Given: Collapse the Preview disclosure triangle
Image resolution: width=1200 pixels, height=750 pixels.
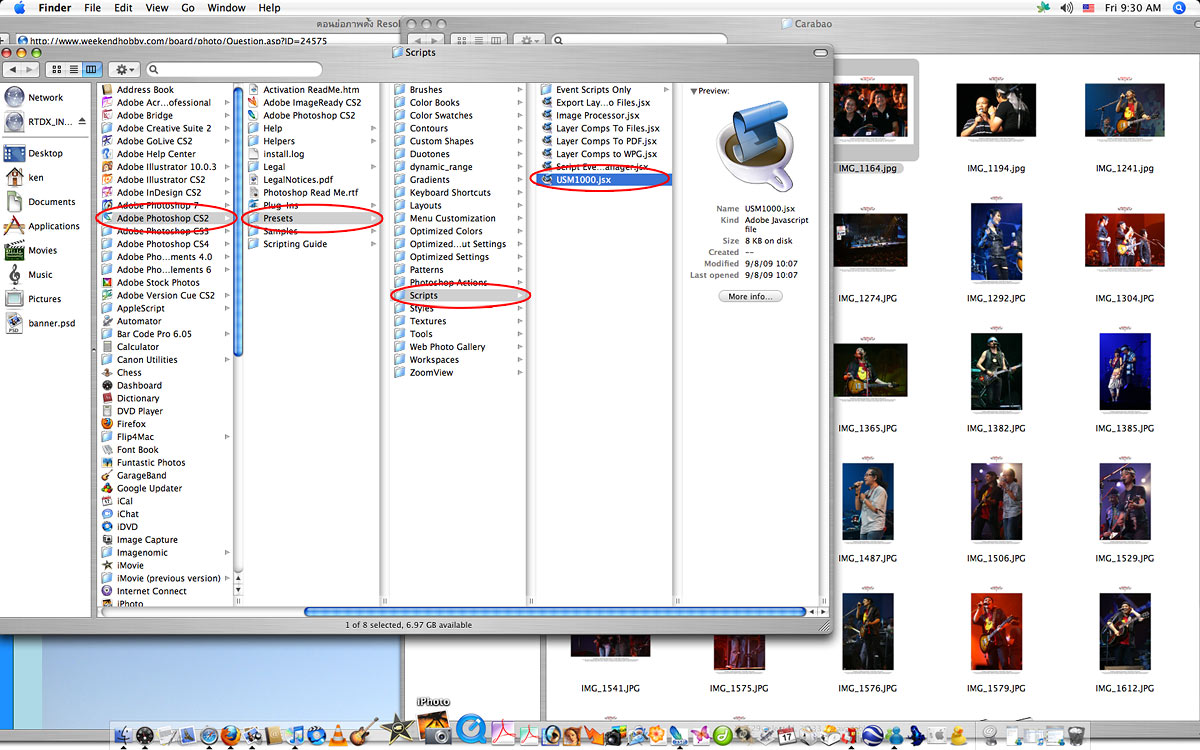Looking at the screenshot, I should click(x=694, y=91).
